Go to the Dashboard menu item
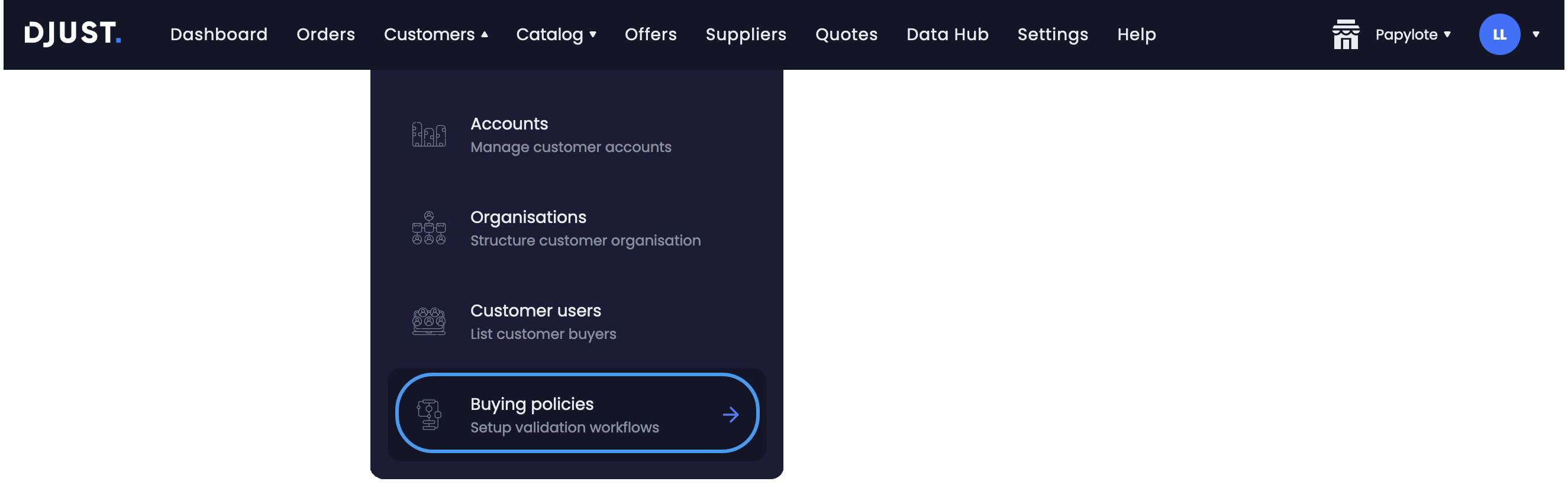Viewport: 1568px width, 504px height. click(x=218, y=34)
